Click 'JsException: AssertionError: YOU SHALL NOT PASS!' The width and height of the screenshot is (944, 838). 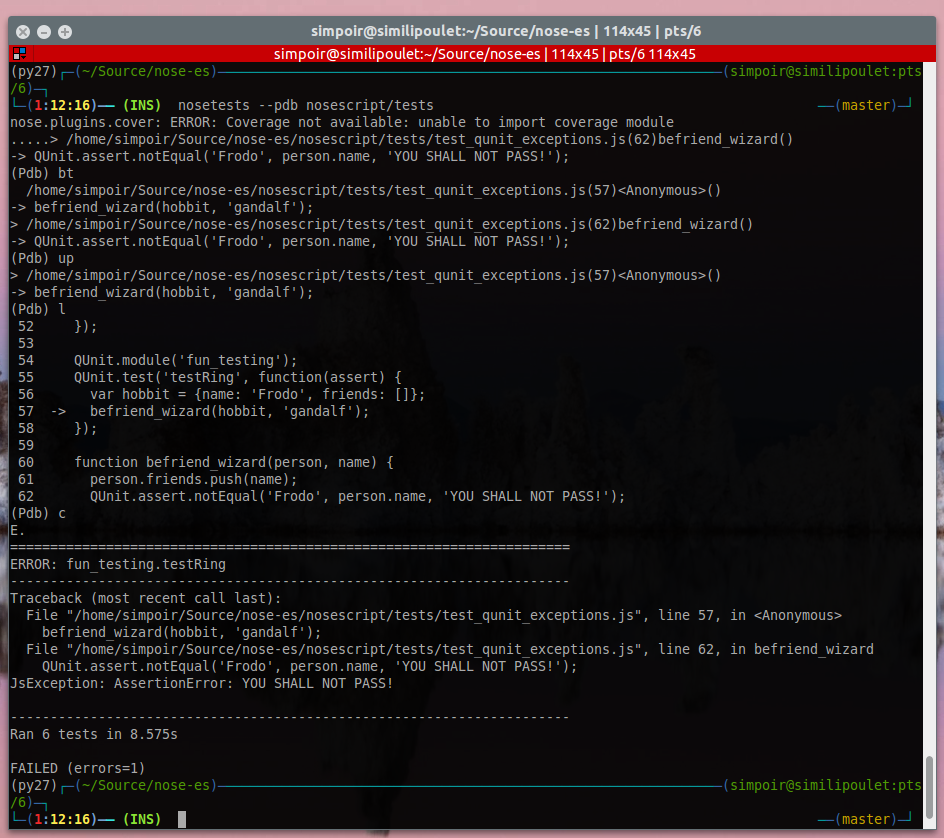point(202,684)
